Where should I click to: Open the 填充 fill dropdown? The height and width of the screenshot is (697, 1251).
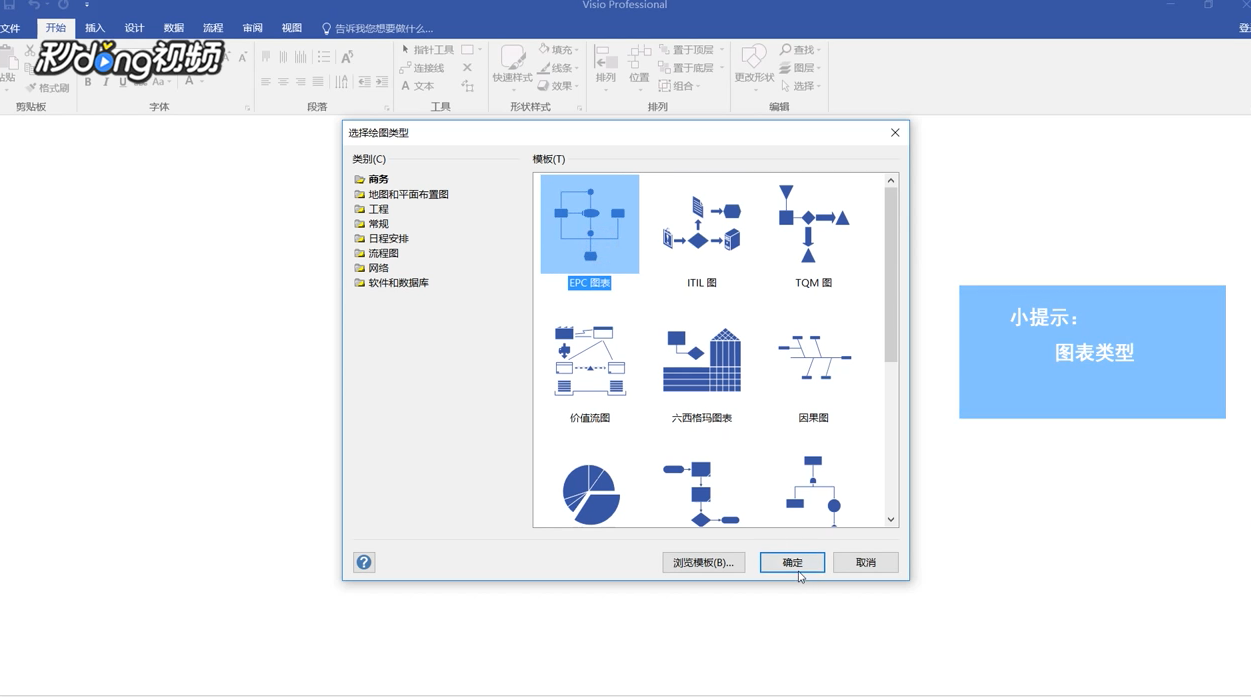pos(559,50)
